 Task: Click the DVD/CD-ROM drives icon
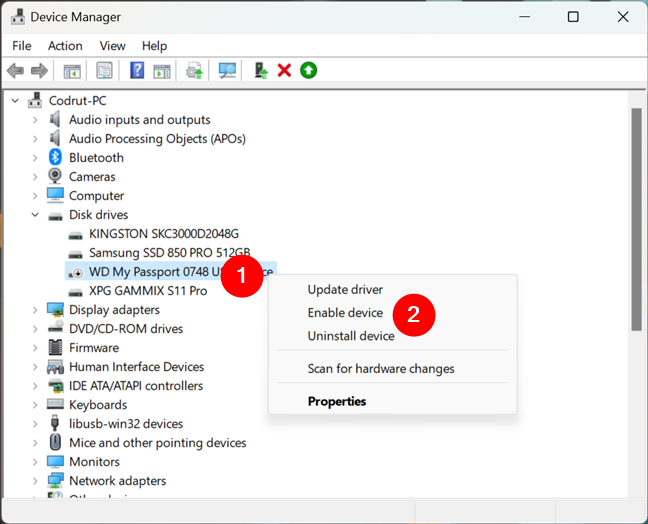coord(55,328)
